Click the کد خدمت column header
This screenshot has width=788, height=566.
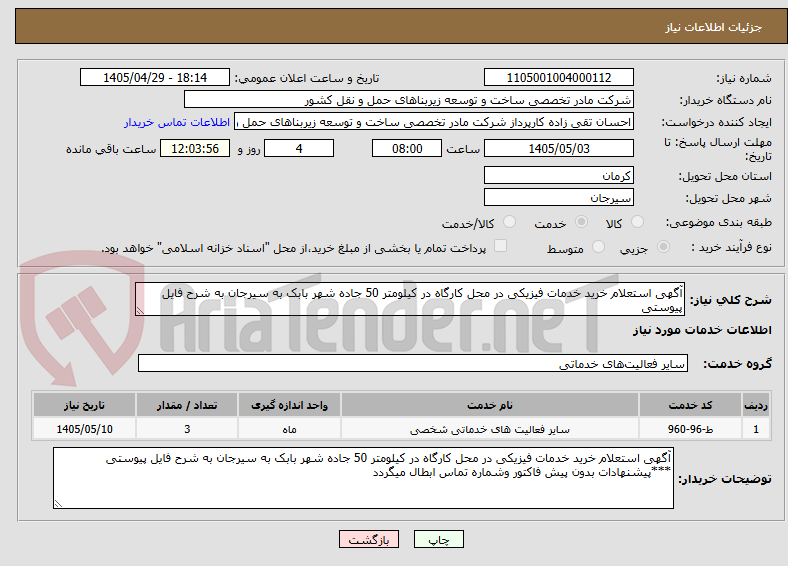[x=691, y=405]
